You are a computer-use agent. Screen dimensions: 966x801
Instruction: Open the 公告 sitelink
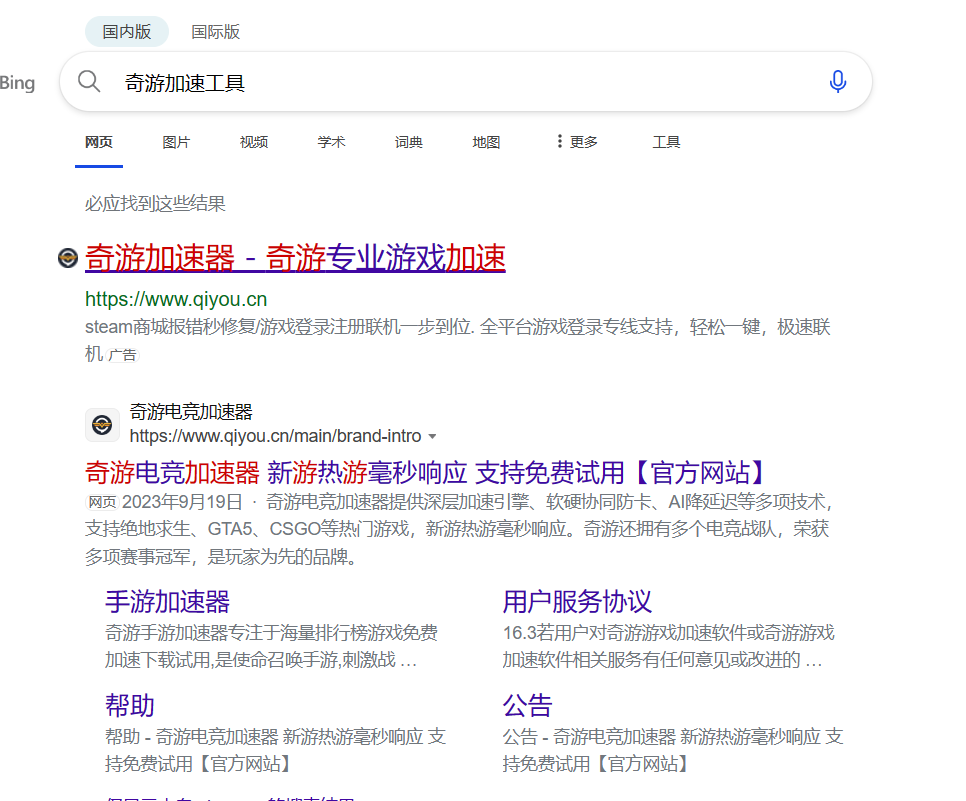(x=527, y=705)
